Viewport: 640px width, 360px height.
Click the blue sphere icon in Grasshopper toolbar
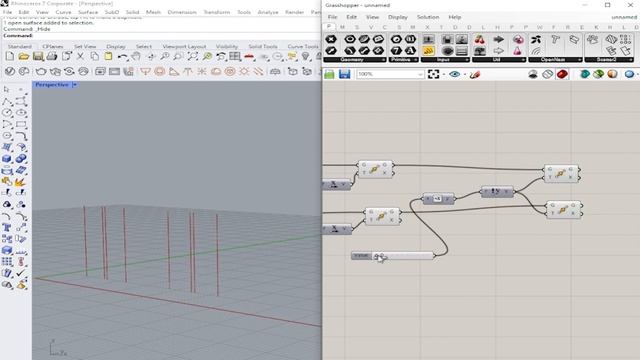click(629, 74)
